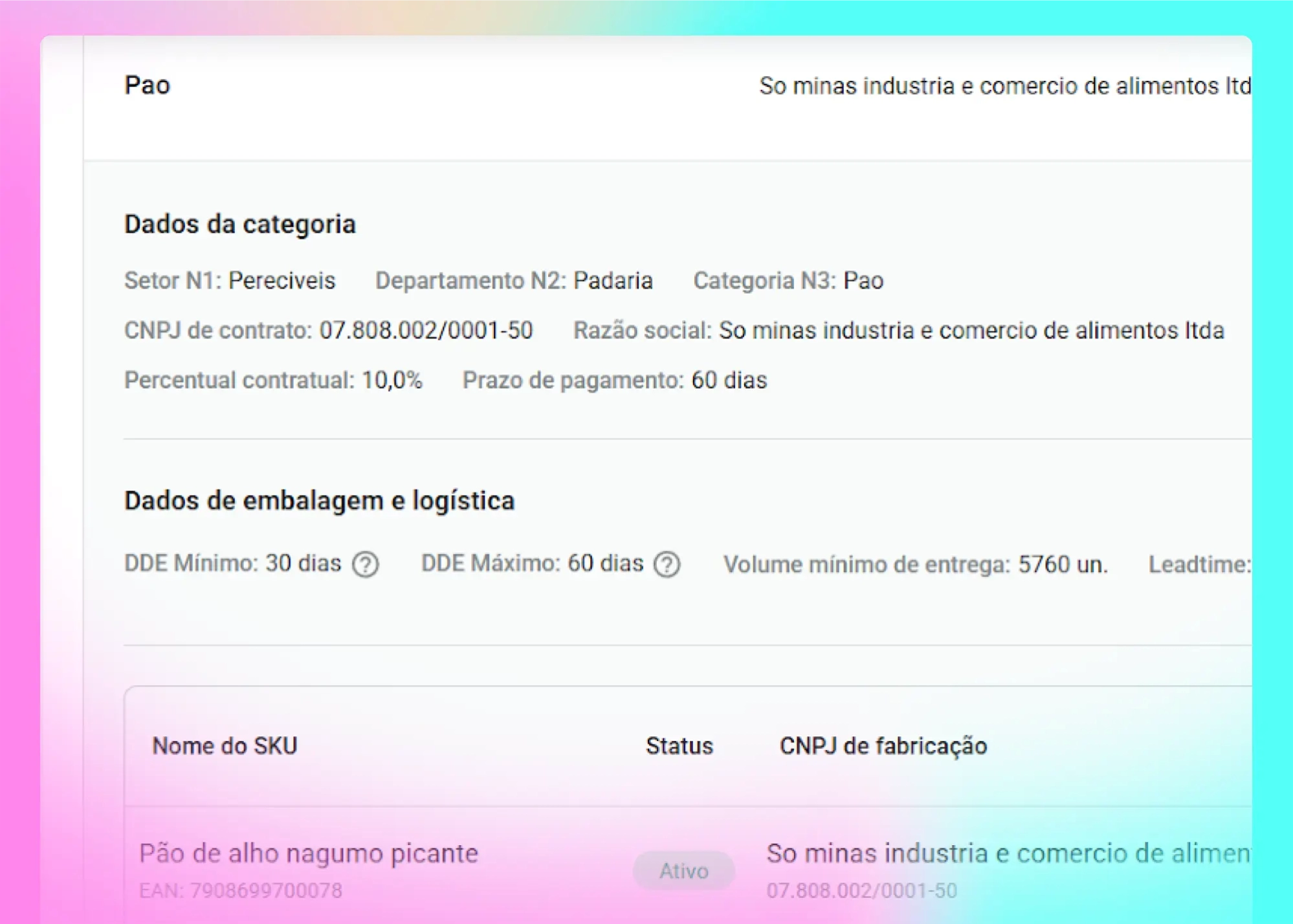Click the Pao category title at the top
Image resolution: width=1293 pixels, height=924 pixels.
tap(147, 85)
